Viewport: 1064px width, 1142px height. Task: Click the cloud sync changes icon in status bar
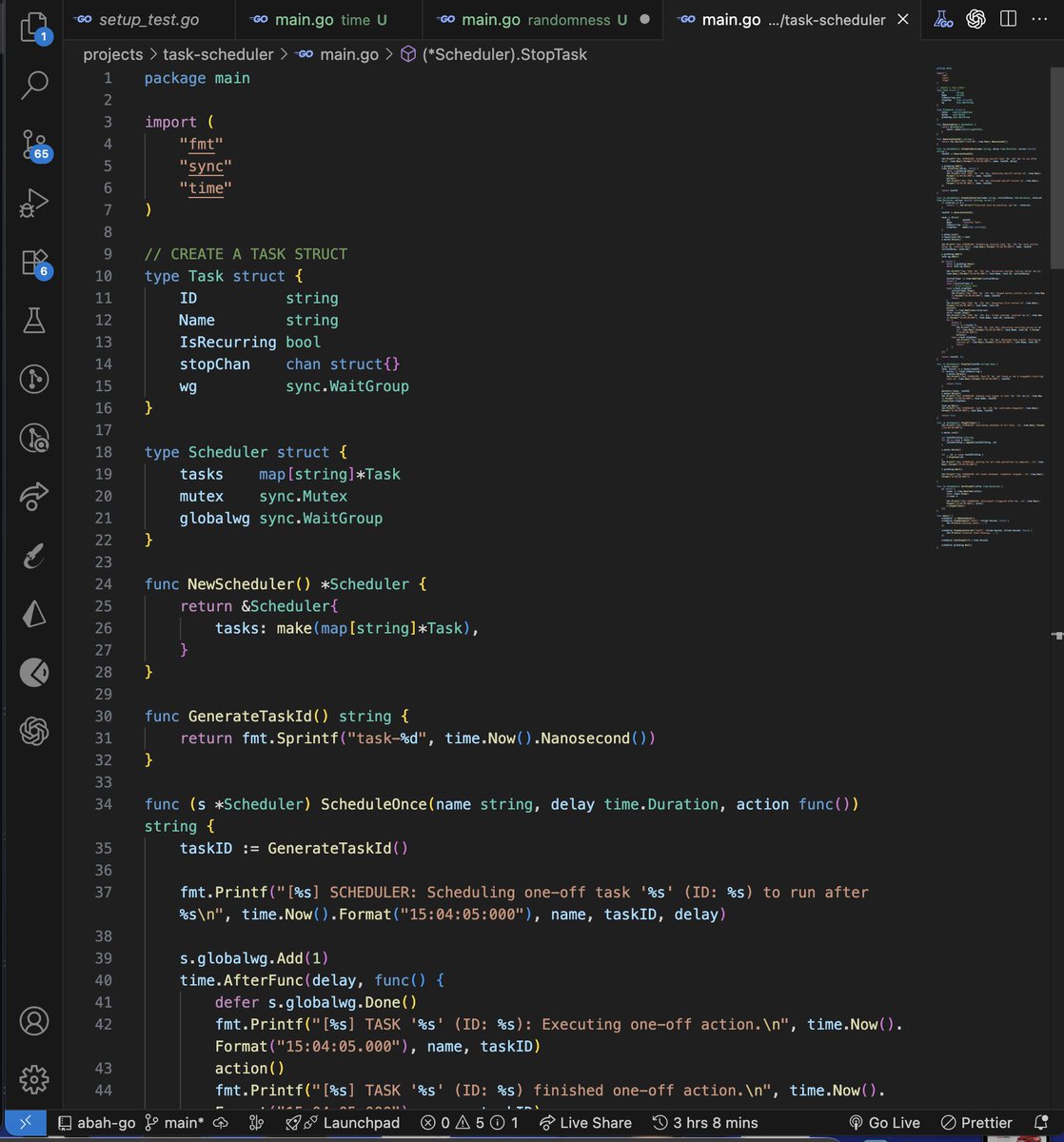pyautogui.click(x=221, y=1123)
